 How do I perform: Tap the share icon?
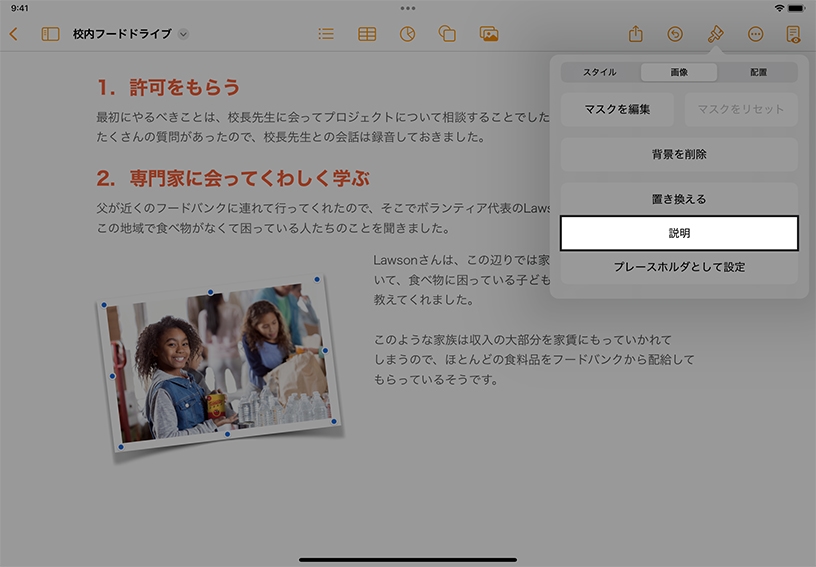[635, 34]
